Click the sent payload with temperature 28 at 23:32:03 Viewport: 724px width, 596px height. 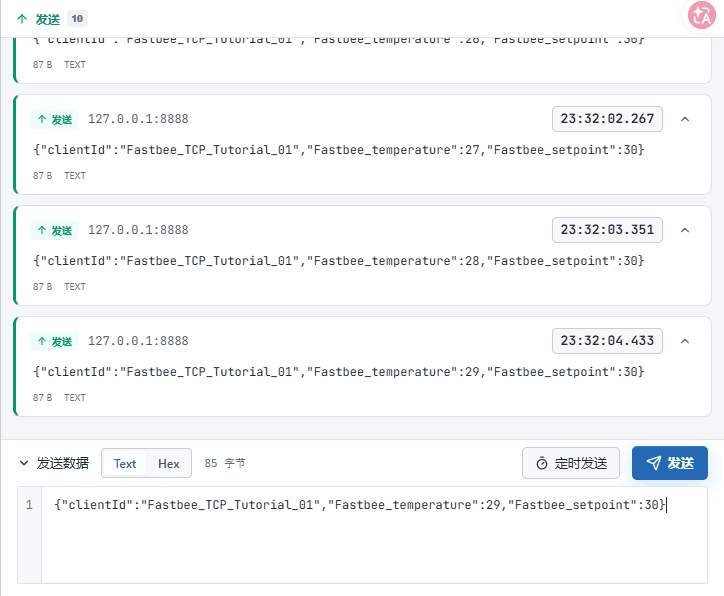click(338, 261)
